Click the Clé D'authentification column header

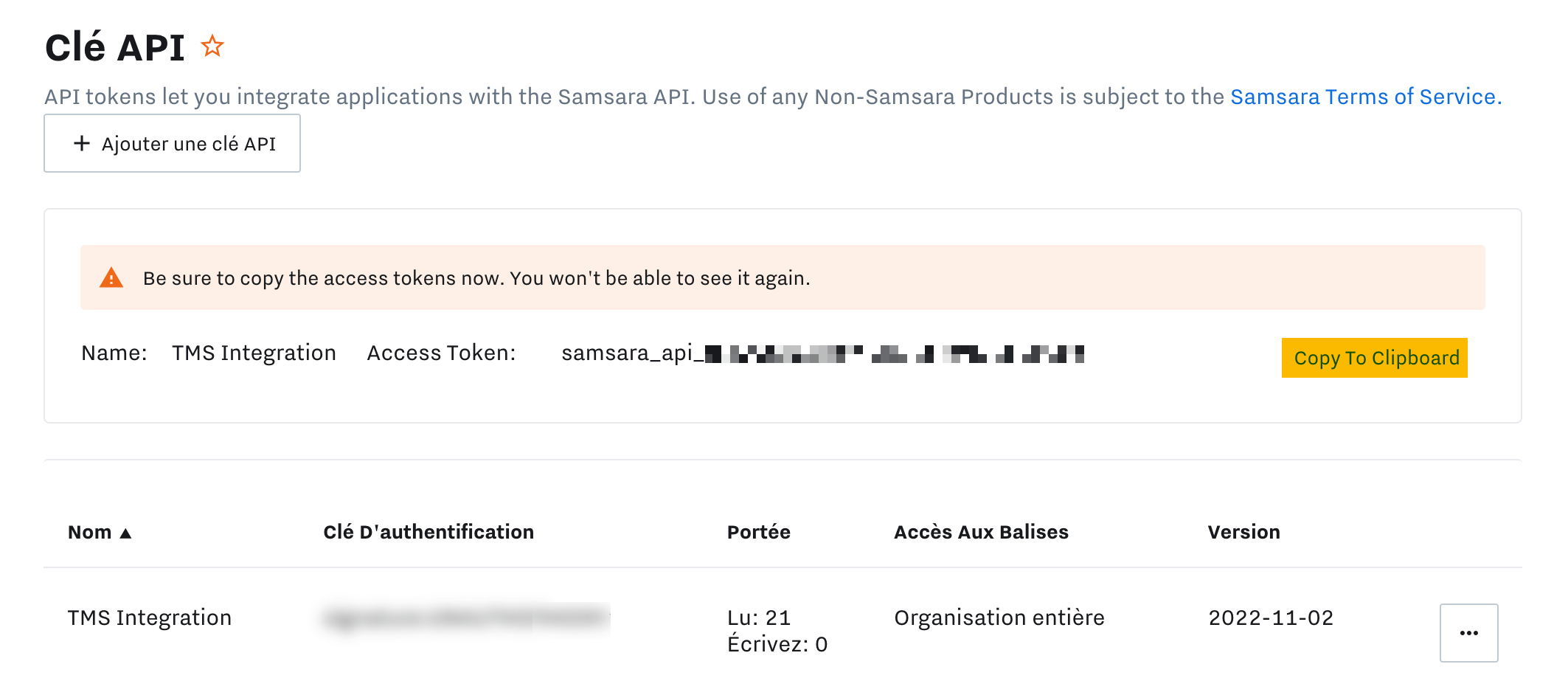[429, 531]
